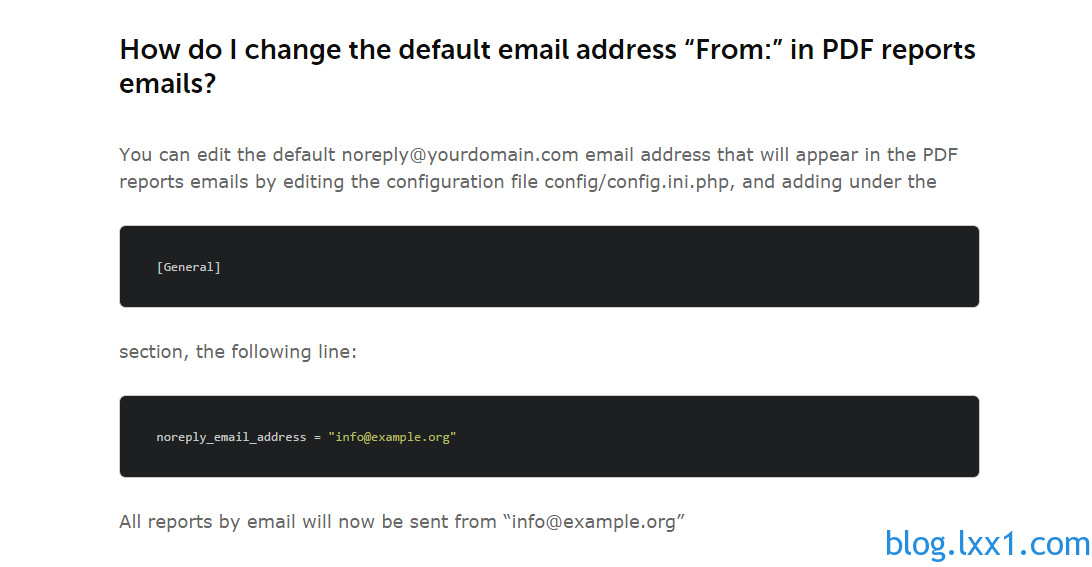This screenshot has height=567, width=1092.
Task: Click the info@example.org address in the last sentence
Action: [593, 522]
